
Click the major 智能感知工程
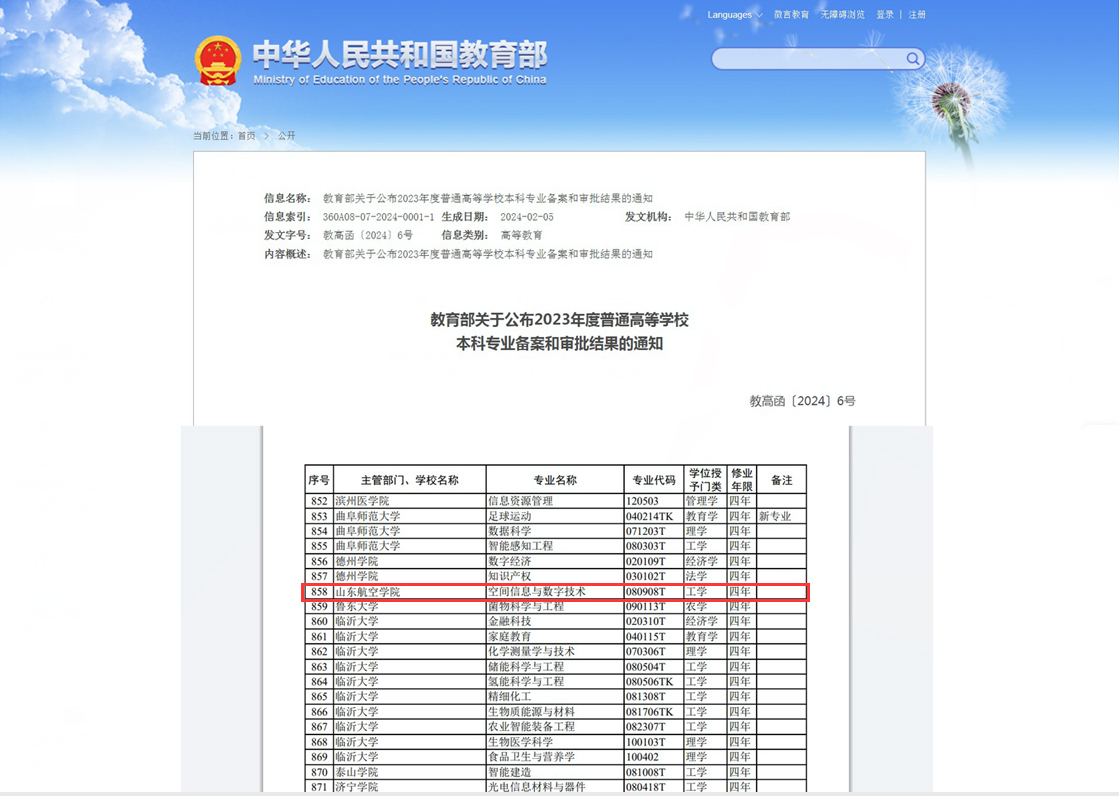520,546
